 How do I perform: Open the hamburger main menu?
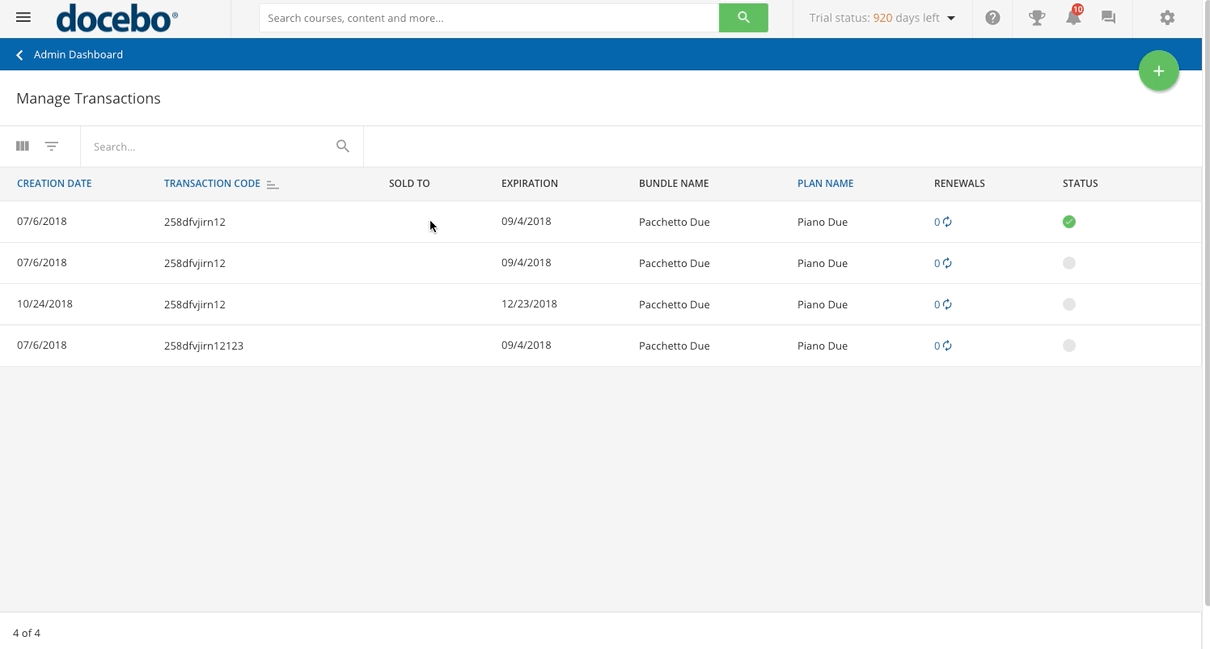point(23,18)
